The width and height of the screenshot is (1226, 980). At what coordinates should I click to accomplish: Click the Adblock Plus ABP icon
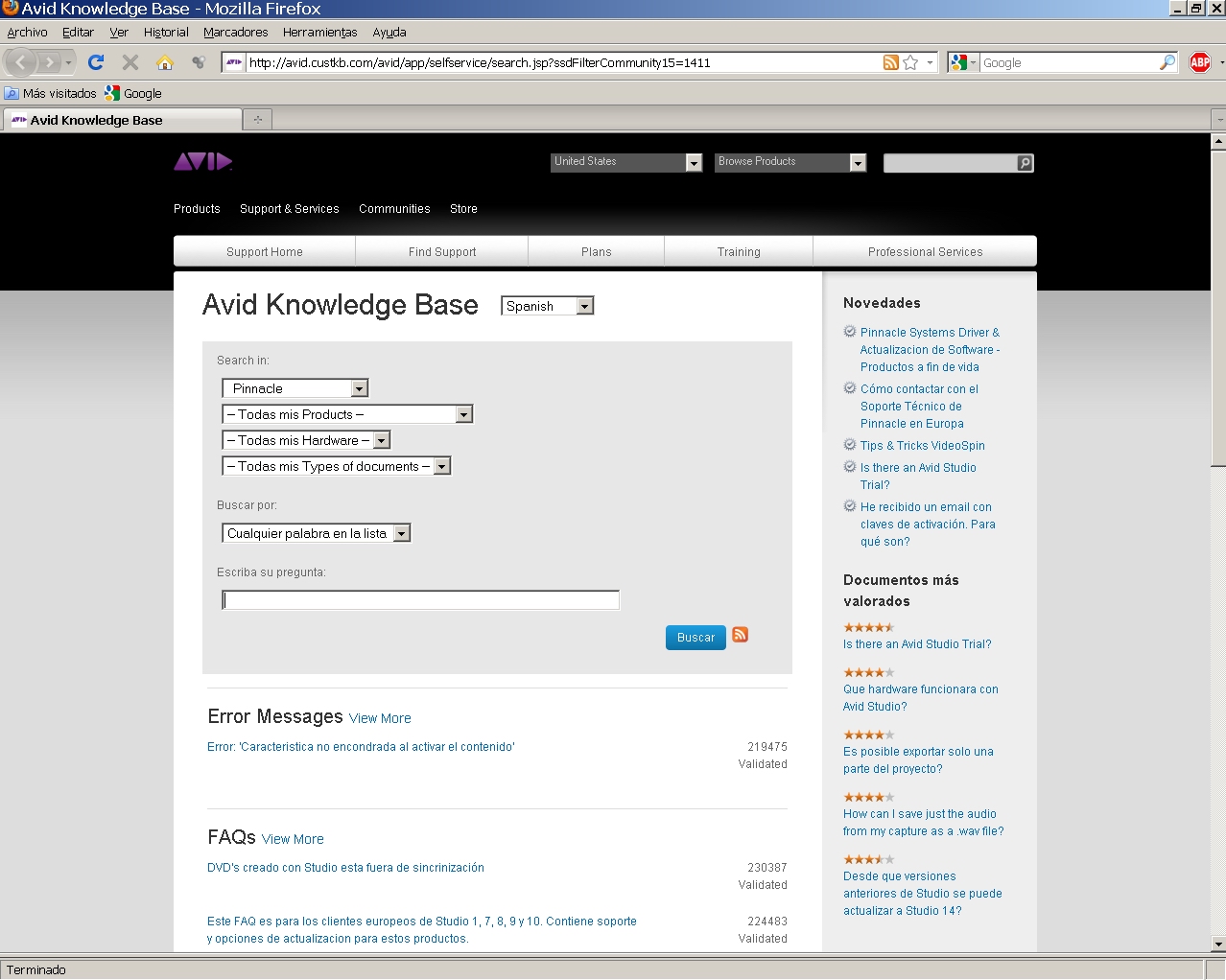coord(1199,62)
